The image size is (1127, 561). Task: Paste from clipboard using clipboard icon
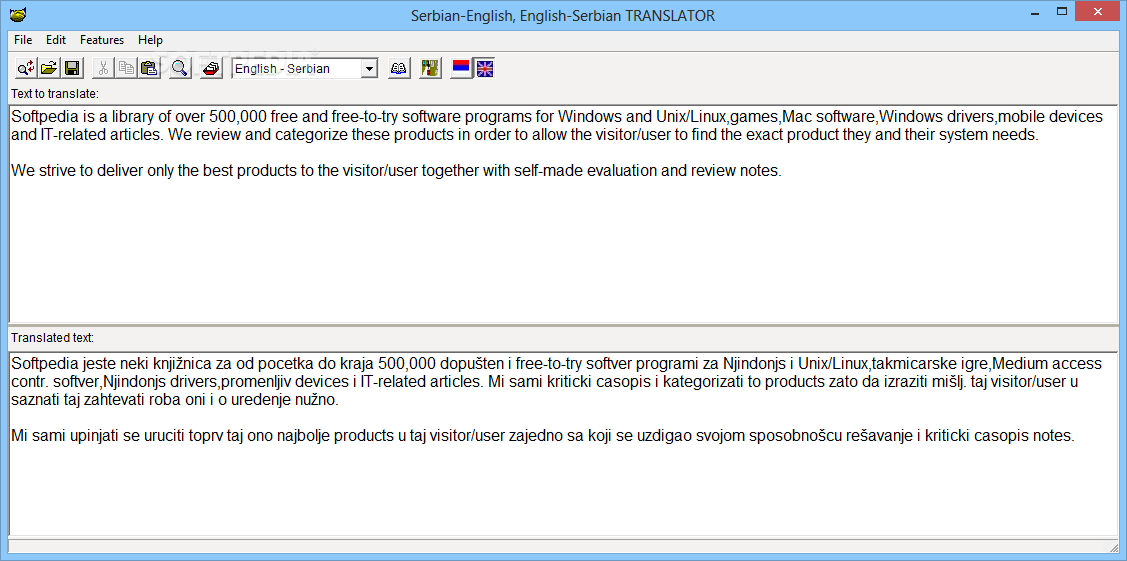[149, 68]
